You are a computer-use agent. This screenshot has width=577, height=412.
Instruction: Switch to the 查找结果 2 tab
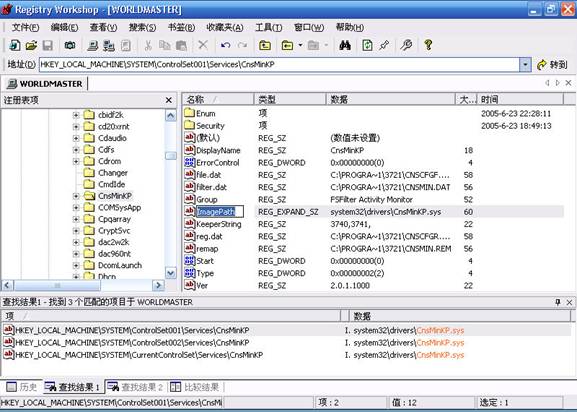(x=135, y=387)
